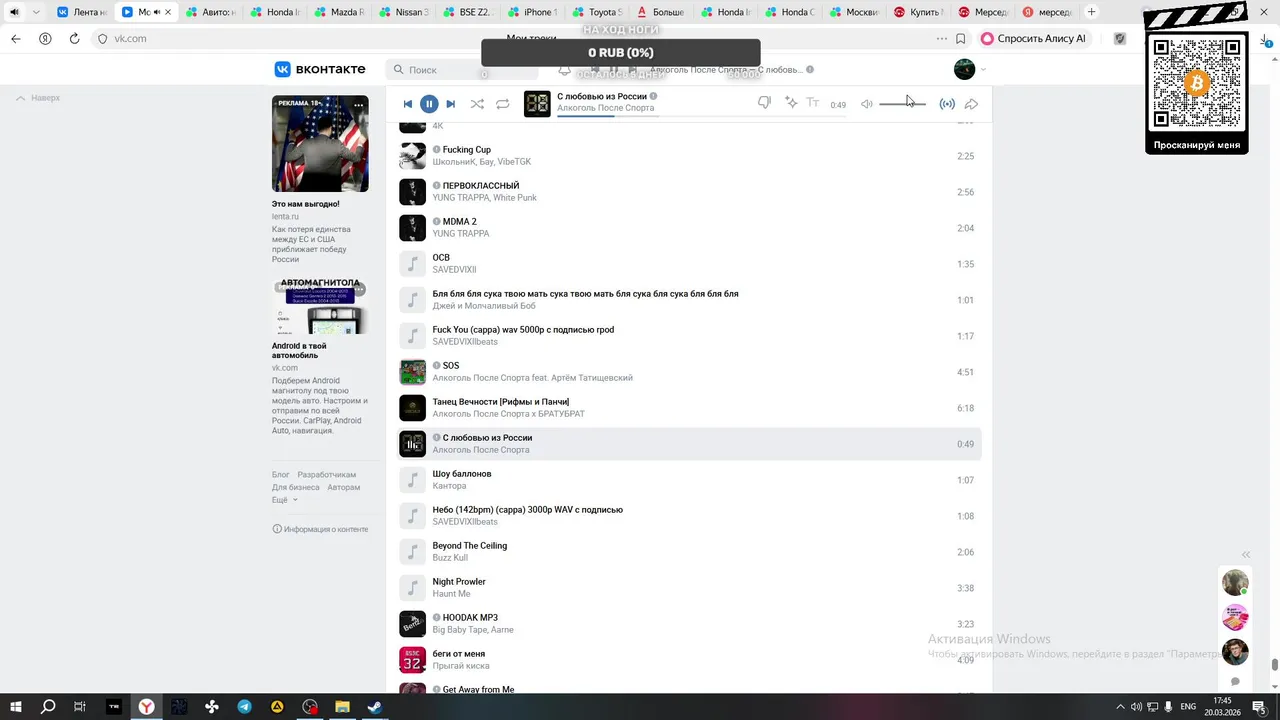This screenshot has width=1280, height=720.
Task: Play the MDMA 2 track cover
Action: click(413, 228)
